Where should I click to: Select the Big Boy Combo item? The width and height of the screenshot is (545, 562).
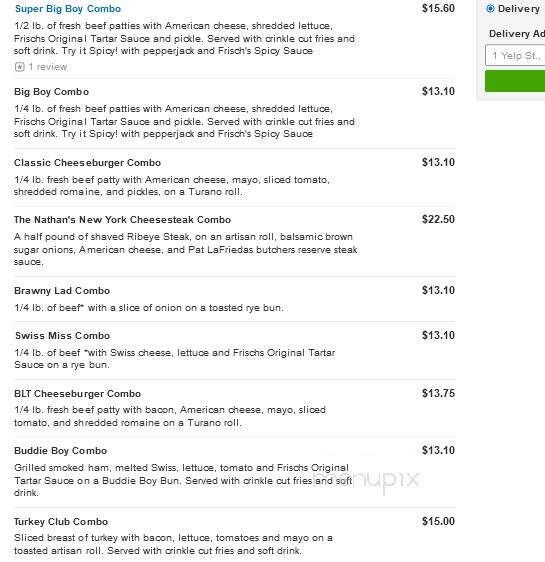51,92
